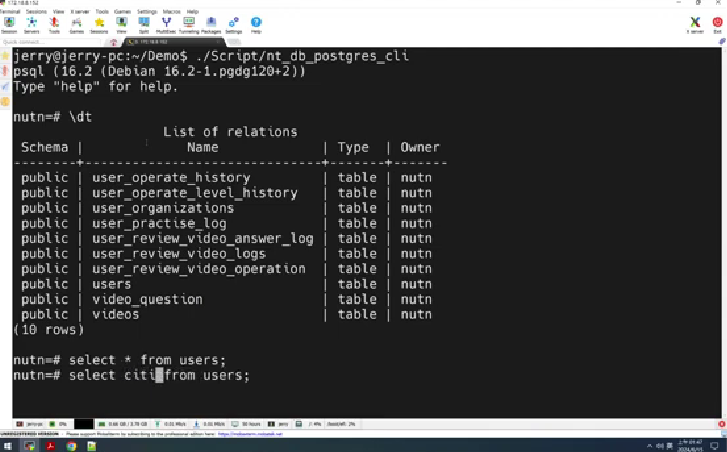
Task: Open Adobe Acrobat from taskbar
Action: point(50,446)
